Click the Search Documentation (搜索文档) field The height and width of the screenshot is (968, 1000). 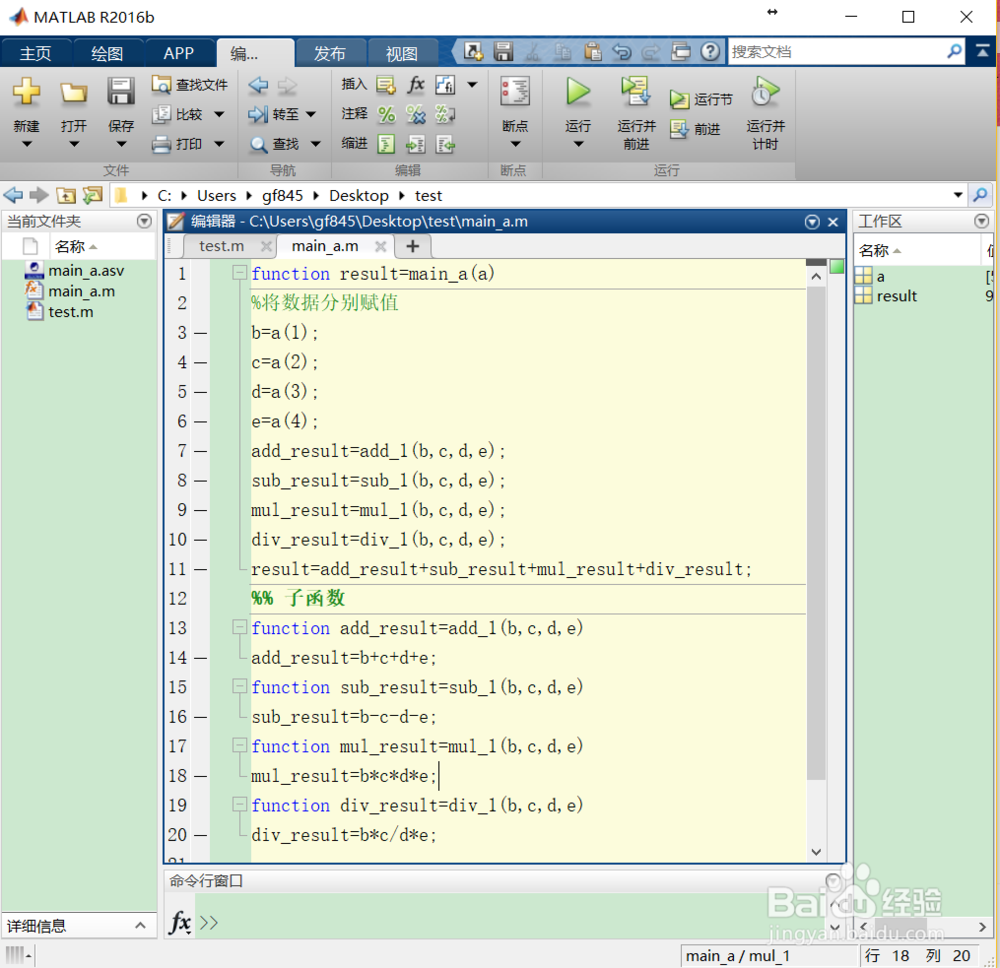837,52
